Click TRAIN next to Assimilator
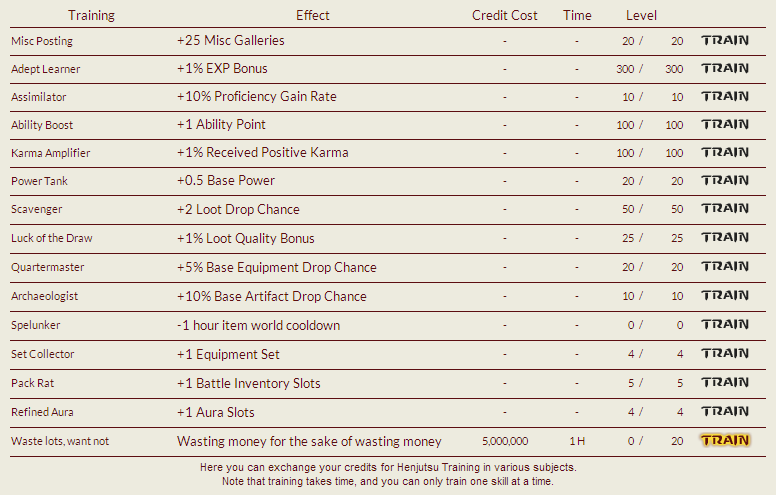This screenshot has width=776, height=495. point(725,96)
